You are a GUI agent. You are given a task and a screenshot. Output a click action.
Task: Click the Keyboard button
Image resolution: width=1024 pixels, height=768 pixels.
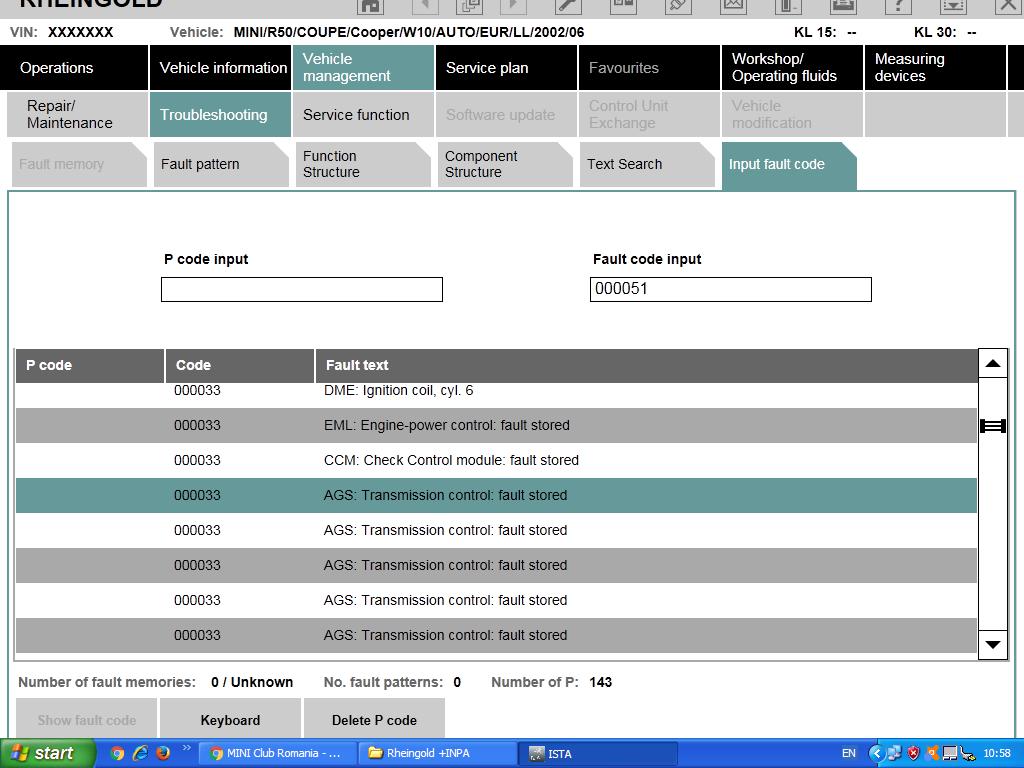(x=230, y=720)
